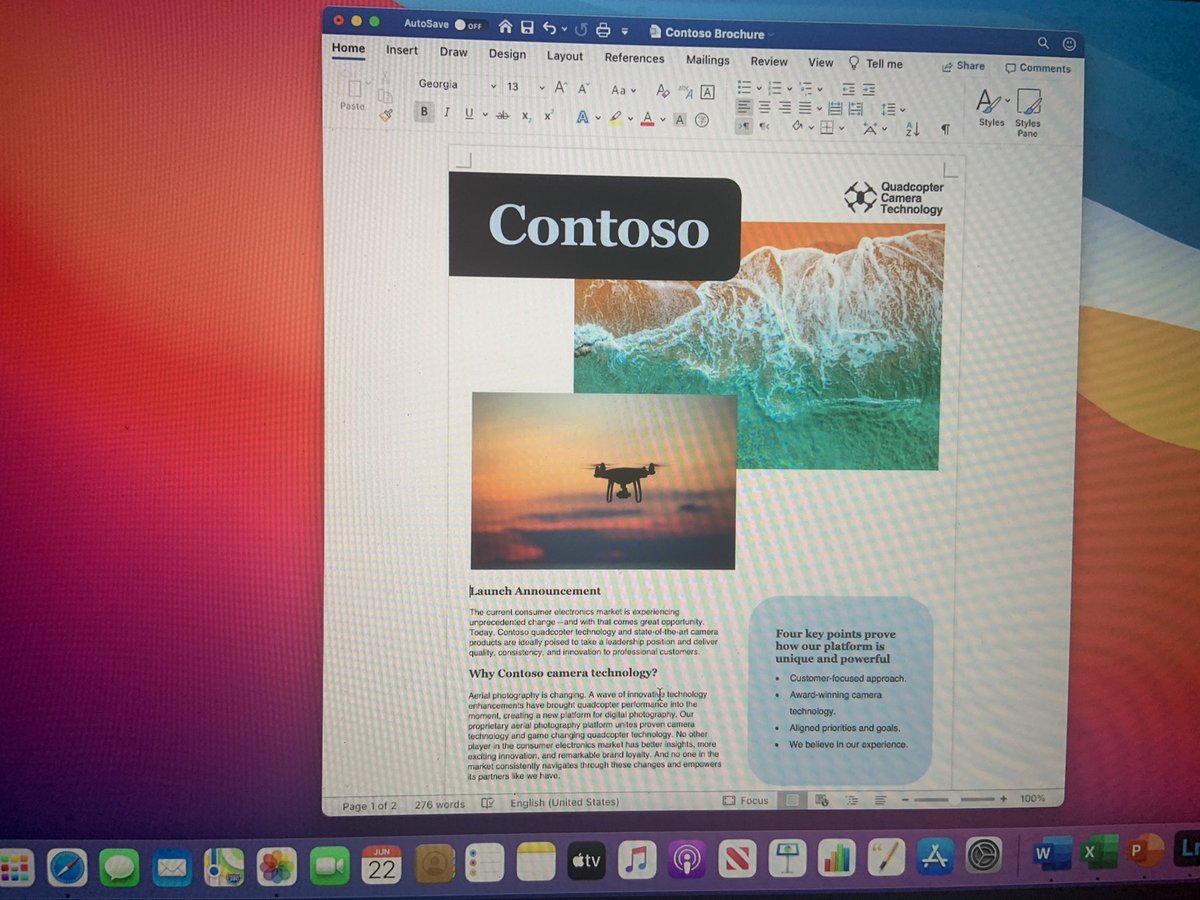
Task: Toggle Bold formatting
Action: (x=425, y=112)
